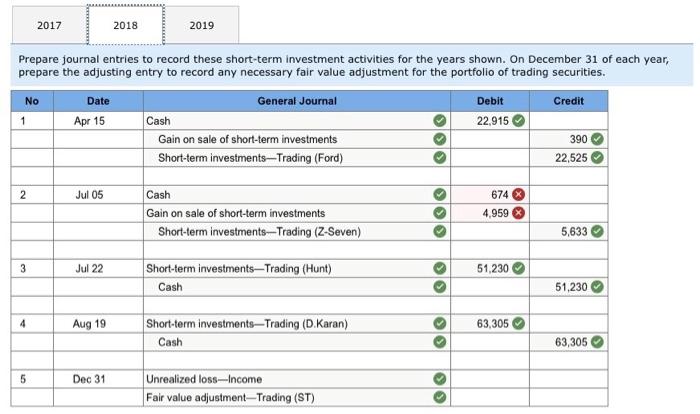Click the Cash account in entry 1

click(x=297, y=121)
